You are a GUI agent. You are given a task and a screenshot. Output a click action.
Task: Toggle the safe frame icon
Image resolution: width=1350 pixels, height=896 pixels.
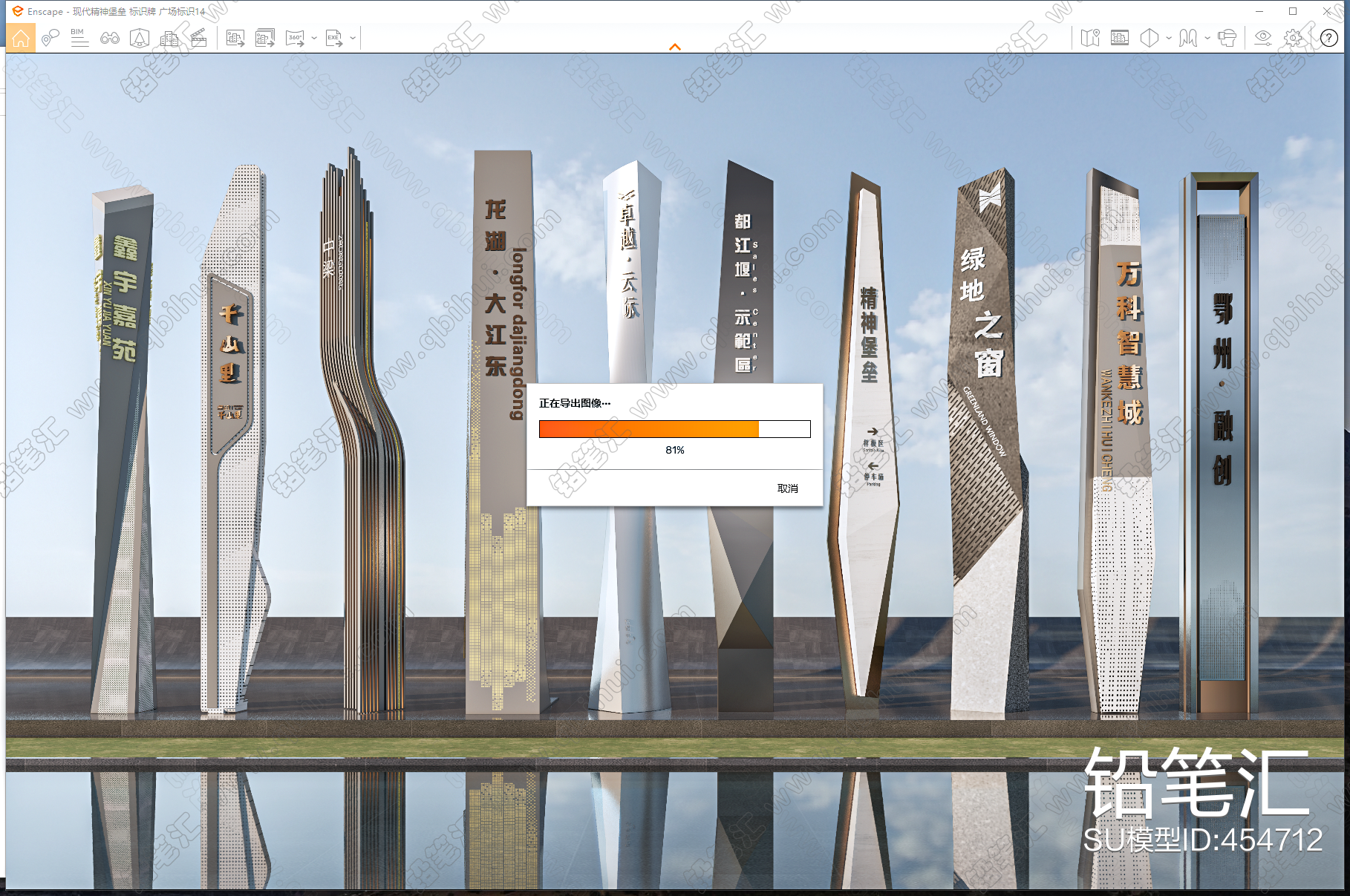click(x=1120, y=38)
